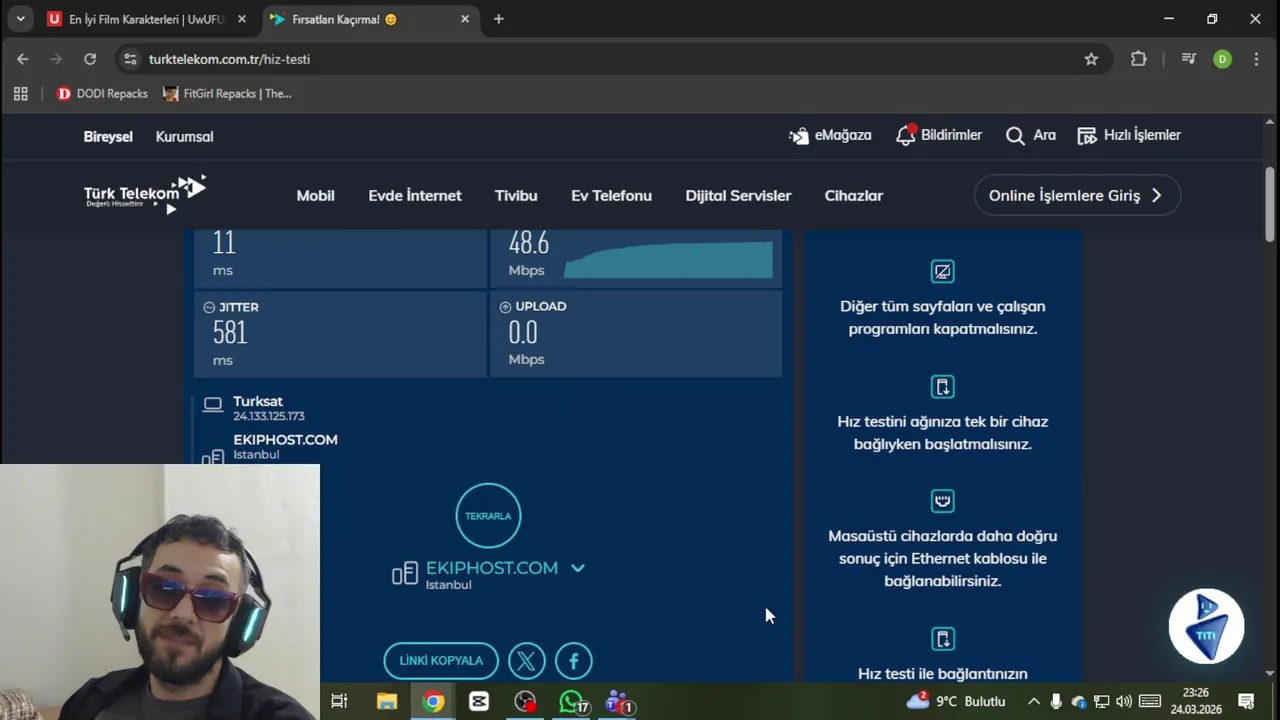Open Dijital Servisler menu
This screenshot has height=720, width=1280.
738,196
